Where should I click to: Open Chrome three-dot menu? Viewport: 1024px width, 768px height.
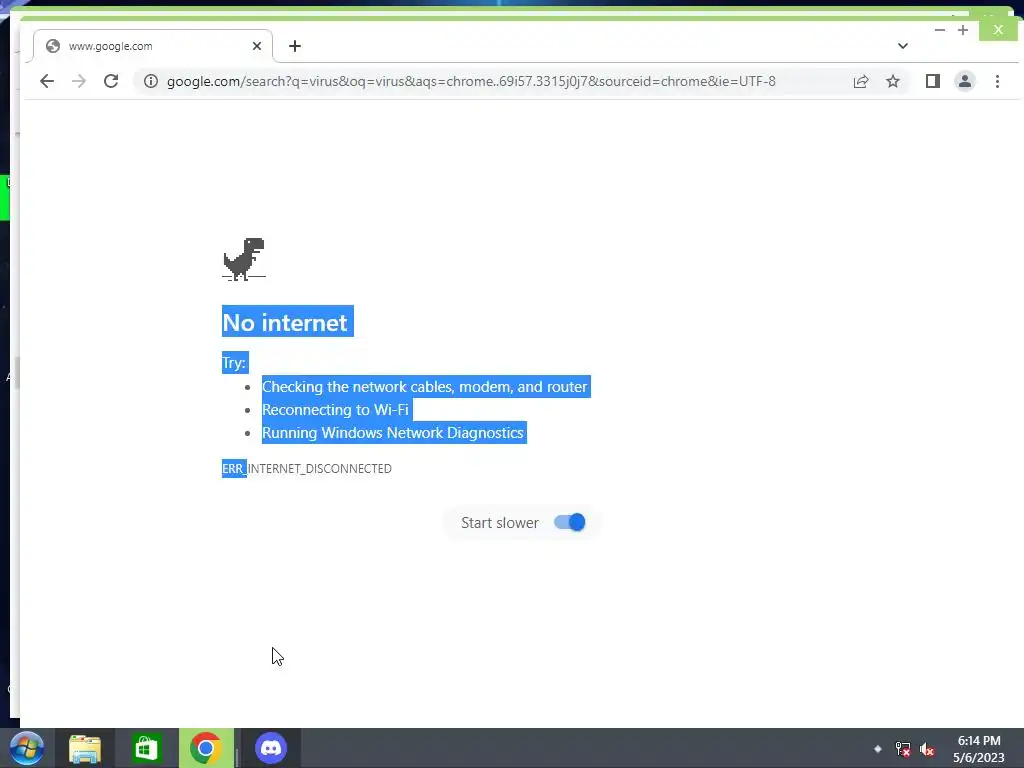pos(997,81)
